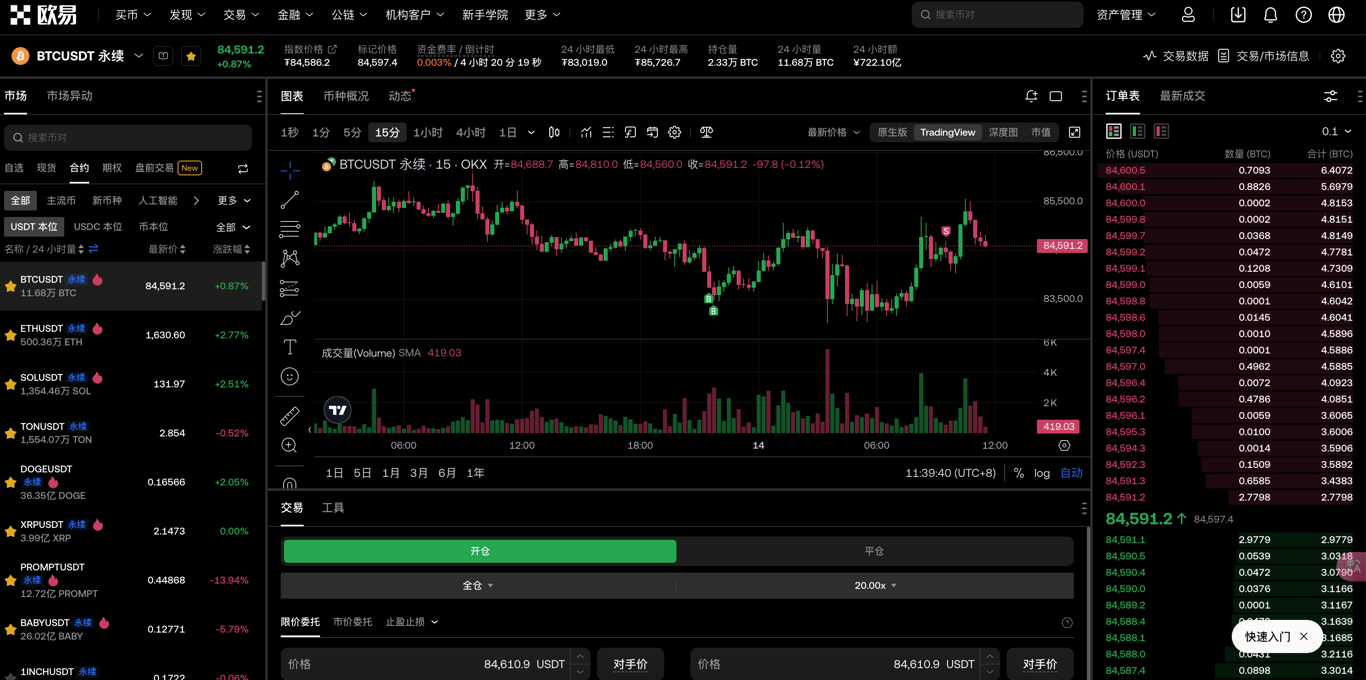Image resolution: width=1366 pixels, height=680 pixels.
Task: Open the 0.1 order book depth dropdown
Action: tap(1336, 131)
